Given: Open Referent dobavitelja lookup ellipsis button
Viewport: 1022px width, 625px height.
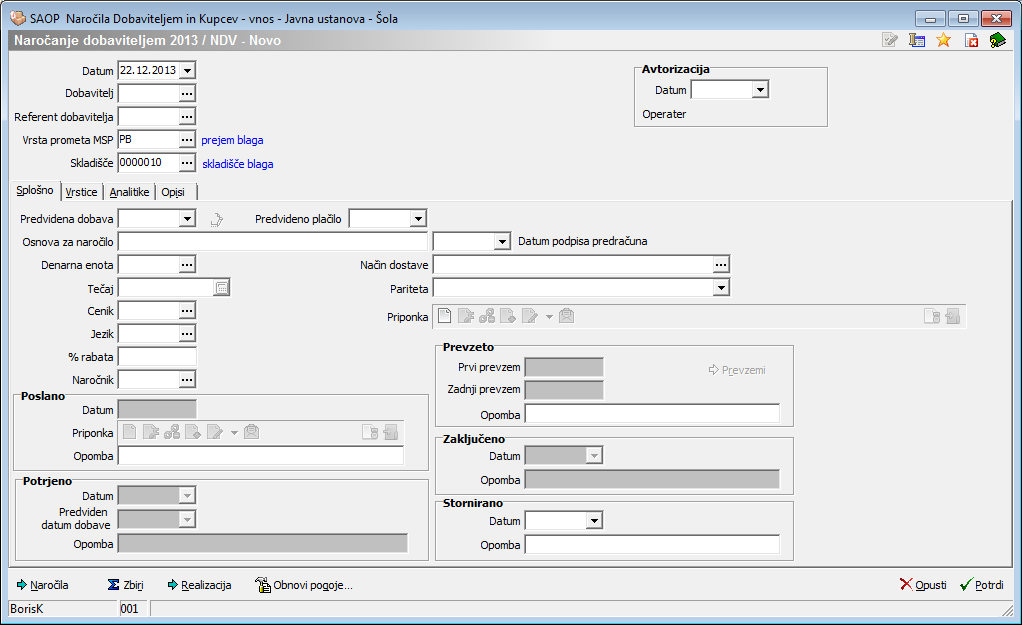Looking at the screenshot, I should click(187, 117).
